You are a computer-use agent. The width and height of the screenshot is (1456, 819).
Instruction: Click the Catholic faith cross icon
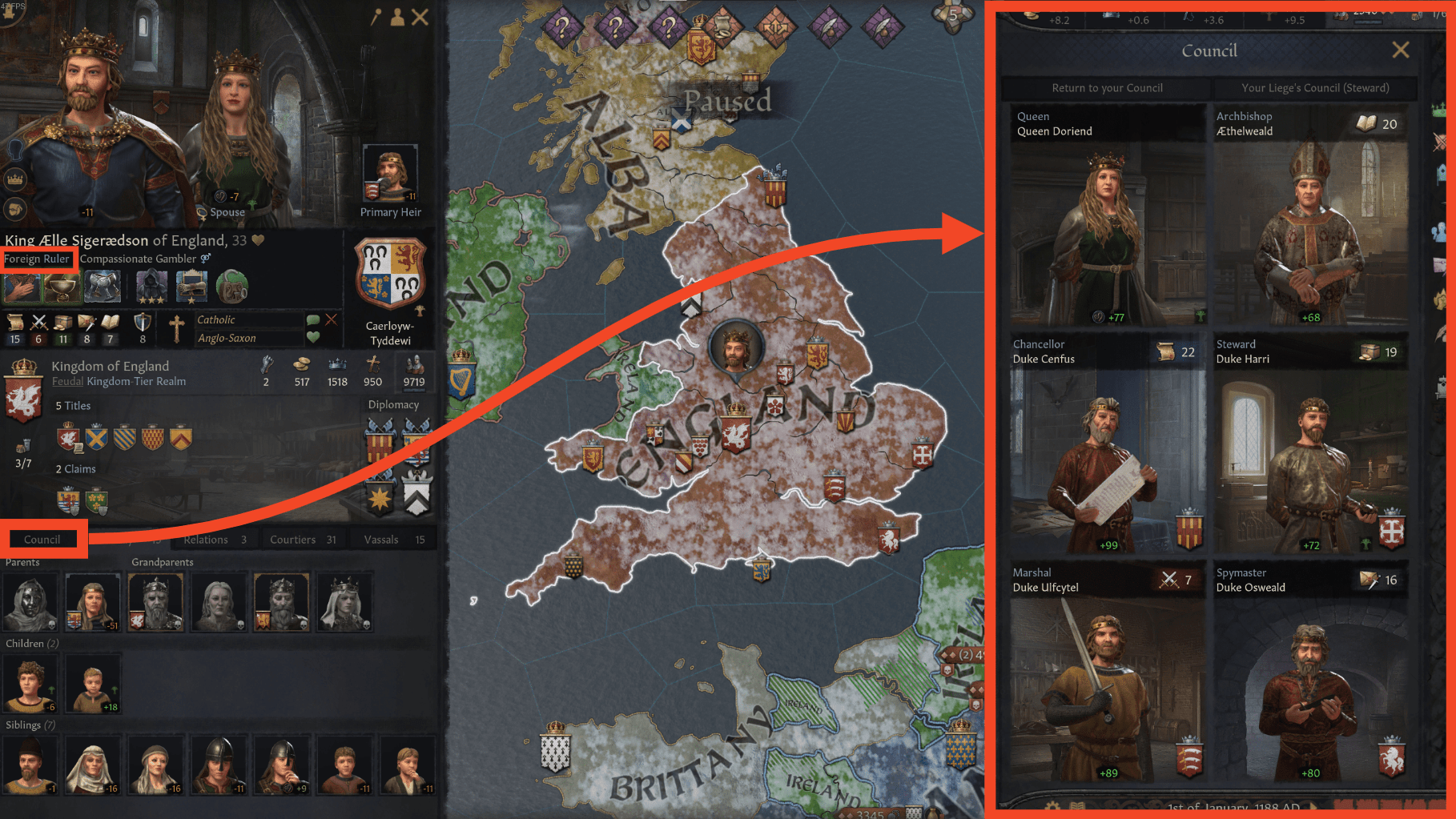177,328
